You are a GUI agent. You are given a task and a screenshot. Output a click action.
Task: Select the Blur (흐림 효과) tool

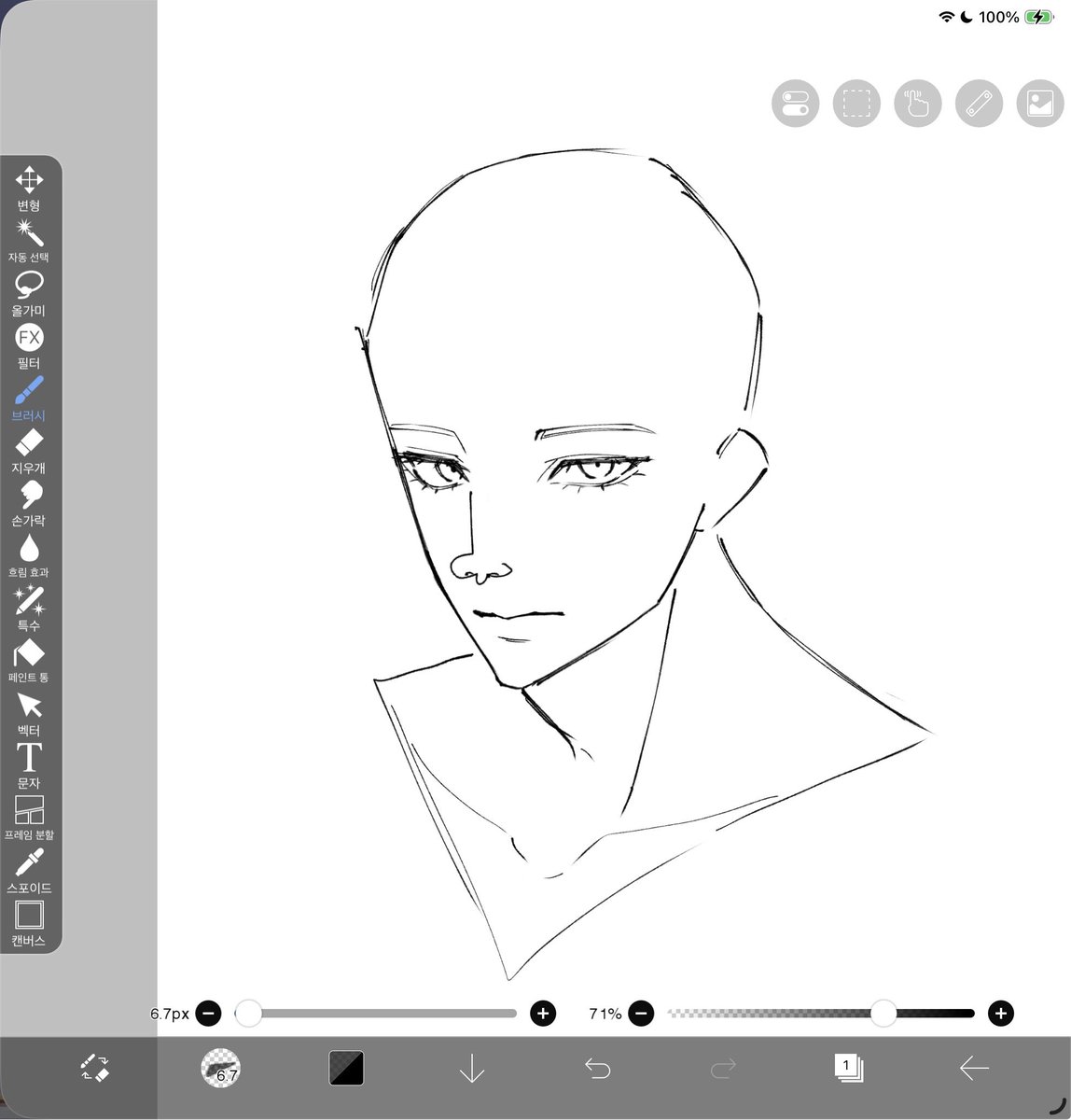click(29, 556)
